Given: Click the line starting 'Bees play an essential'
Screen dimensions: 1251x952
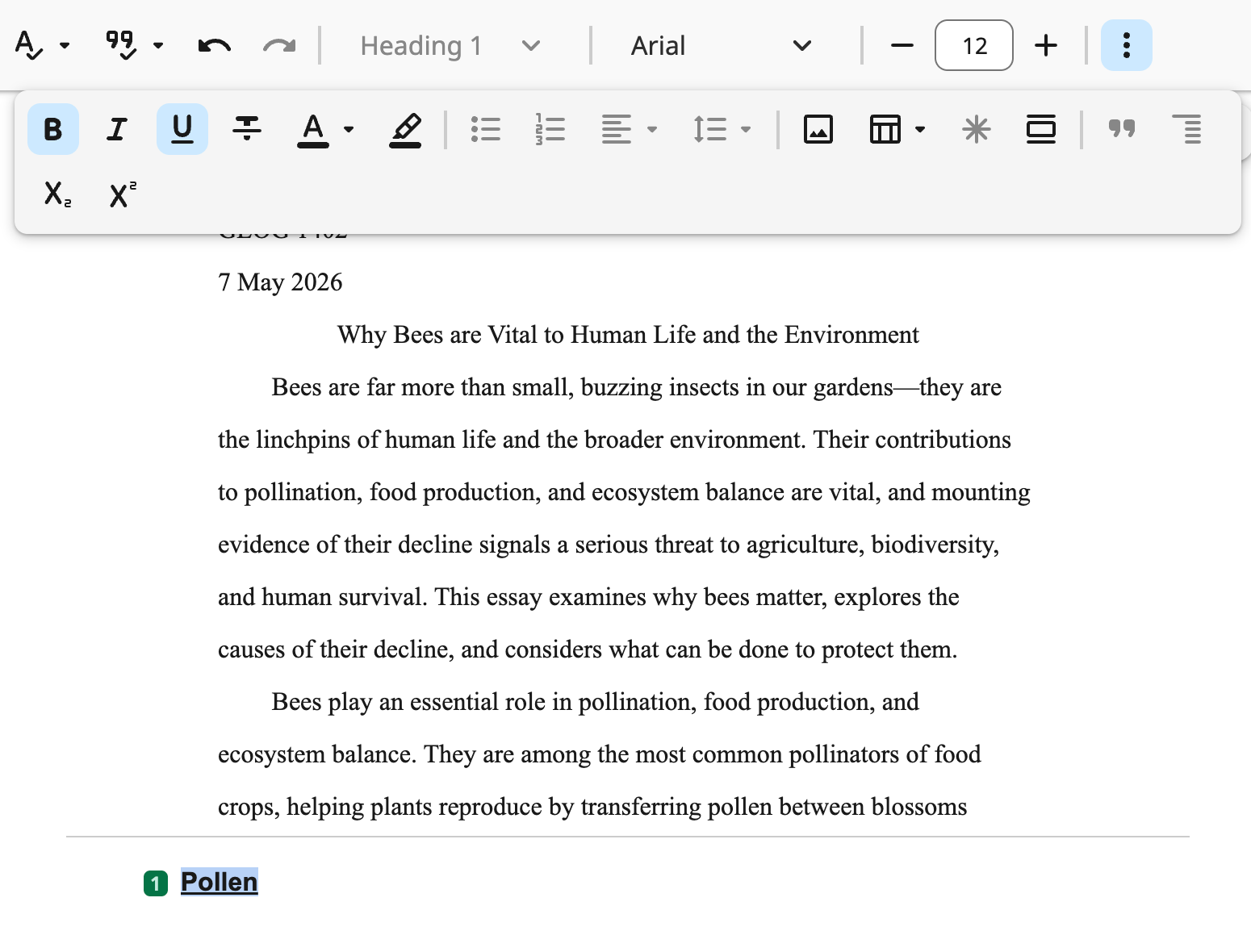Looking at the screenshot, I should point(595,702).
